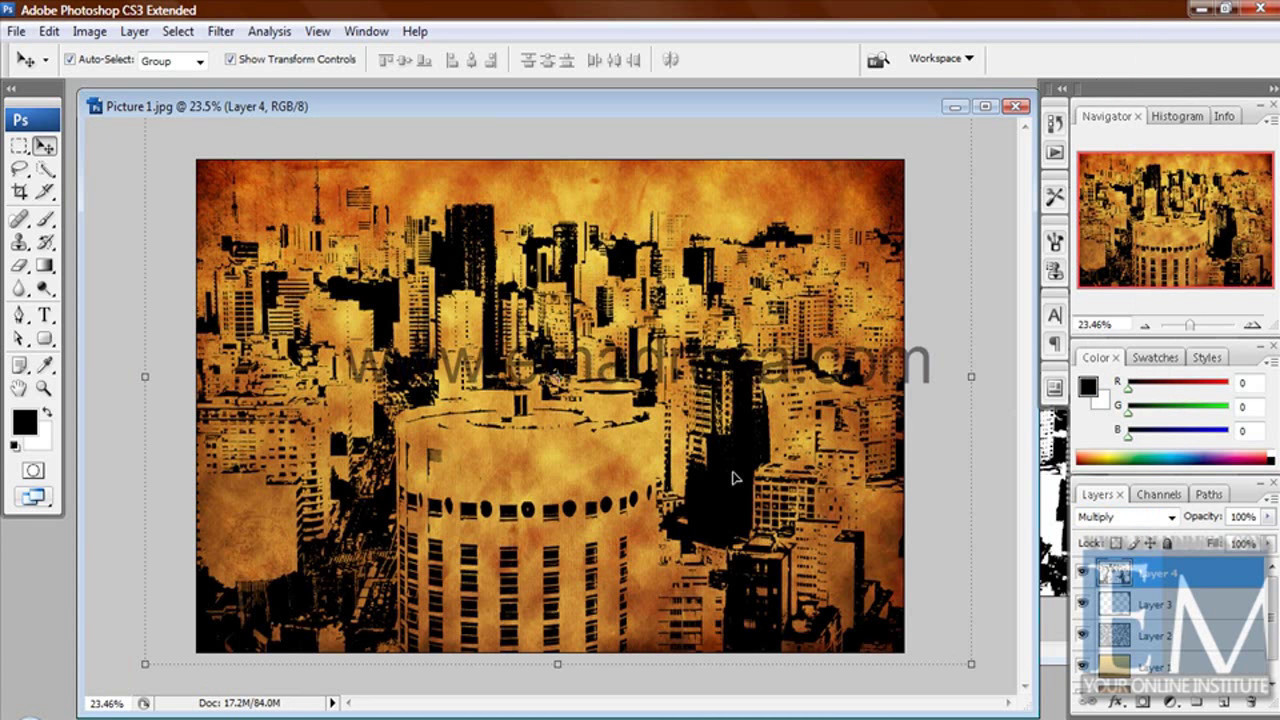Select the Eraser tool
Image resolution: width=1280 pixels, height=720 pixels.
pos(19,266)
